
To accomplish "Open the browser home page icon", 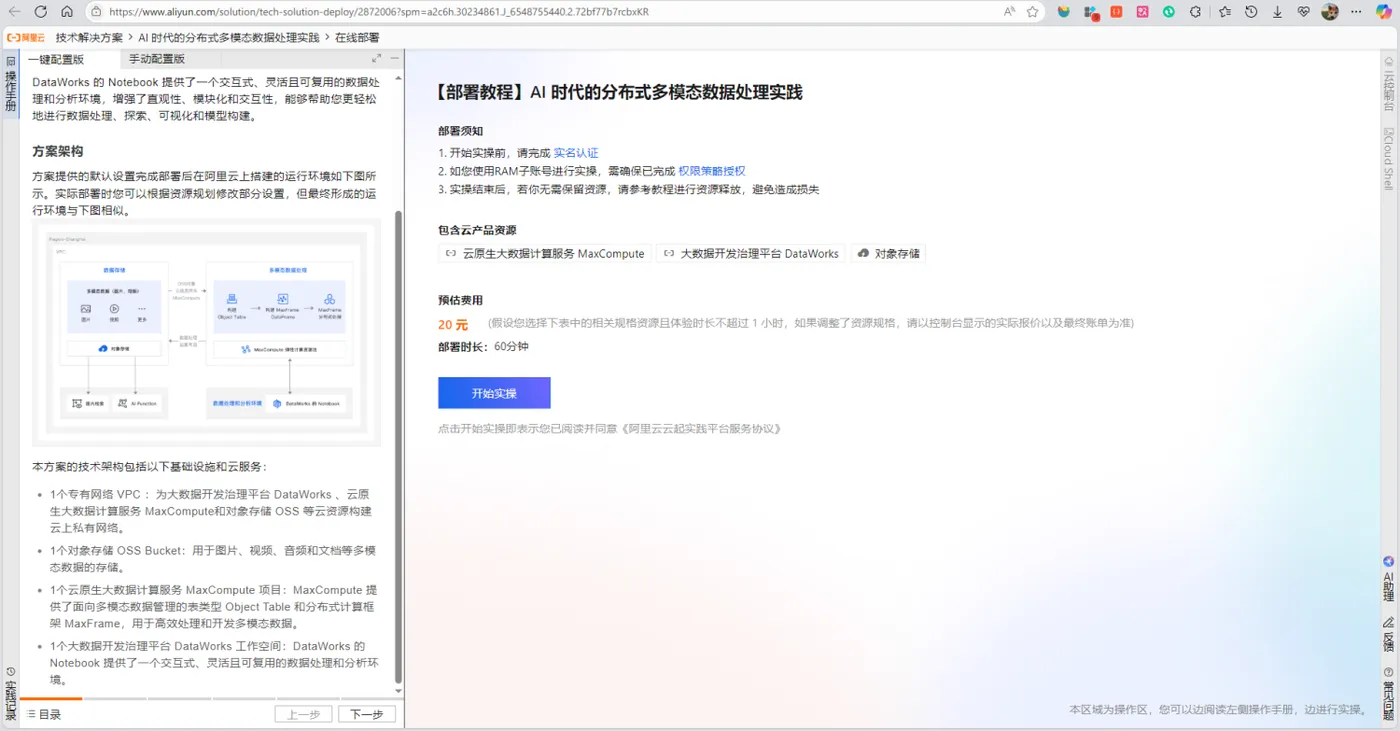I will tap(67, 12).
